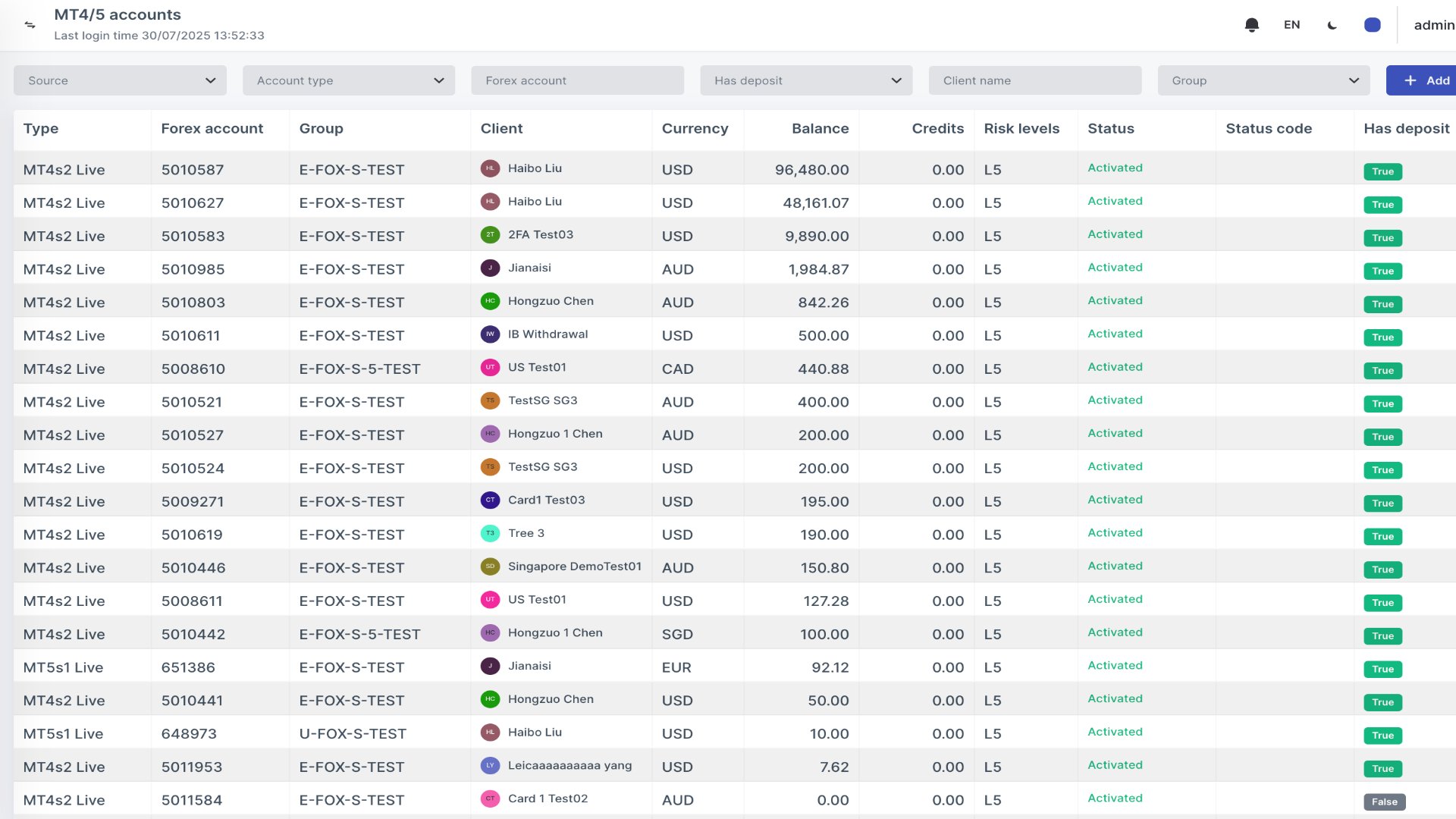The width and height of the screenshot is (1456, 819).
Task: Click the IB Withdrawal avatar icon
Action: [x=490, y=334]
